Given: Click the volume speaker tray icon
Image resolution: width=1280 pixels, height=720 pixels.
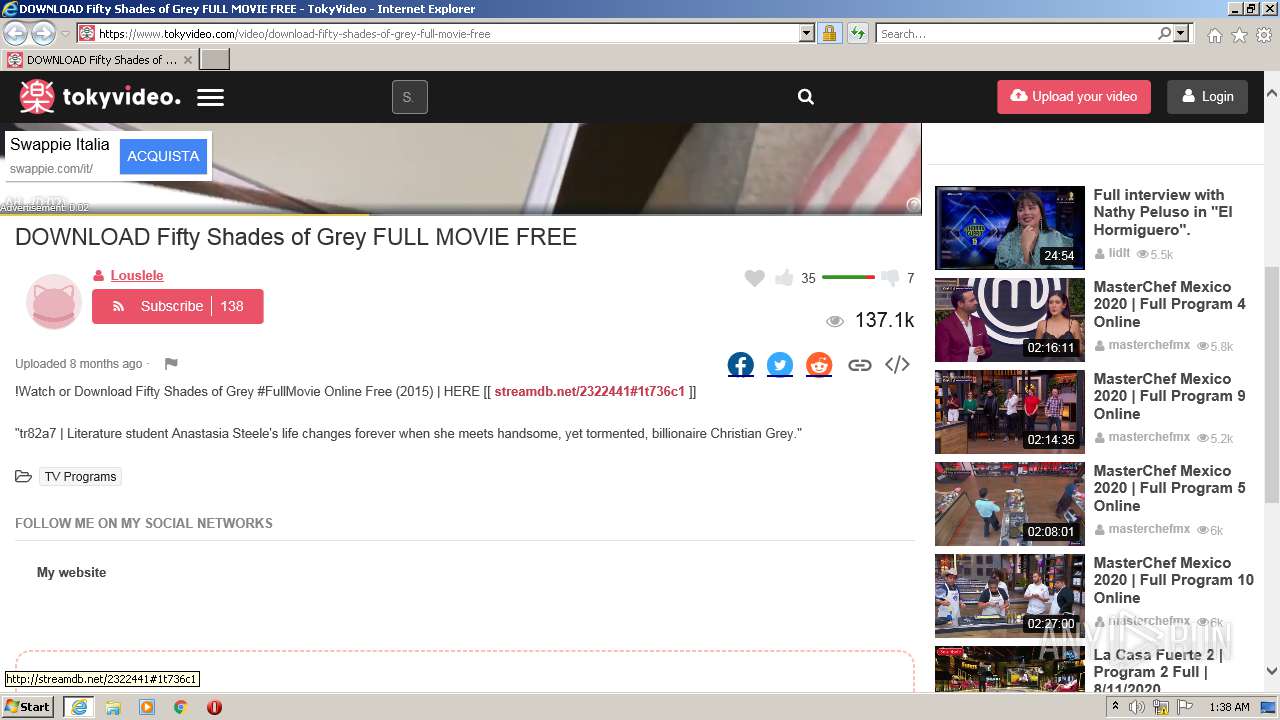Looking at the screenshot, I should tap(1137, 707).
